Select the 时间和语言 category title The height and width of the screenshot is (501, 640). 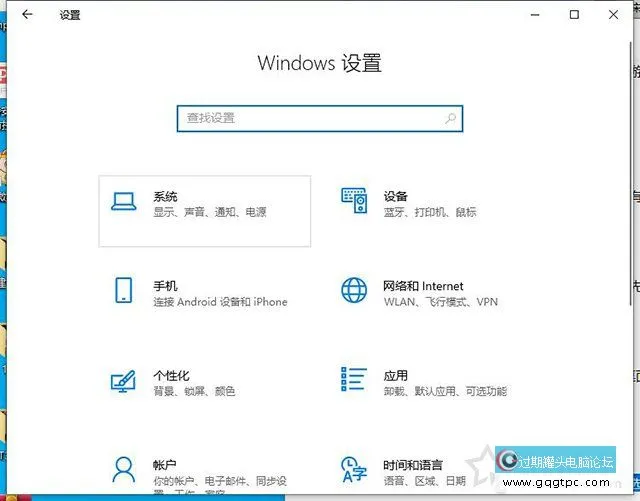[413, 465]
